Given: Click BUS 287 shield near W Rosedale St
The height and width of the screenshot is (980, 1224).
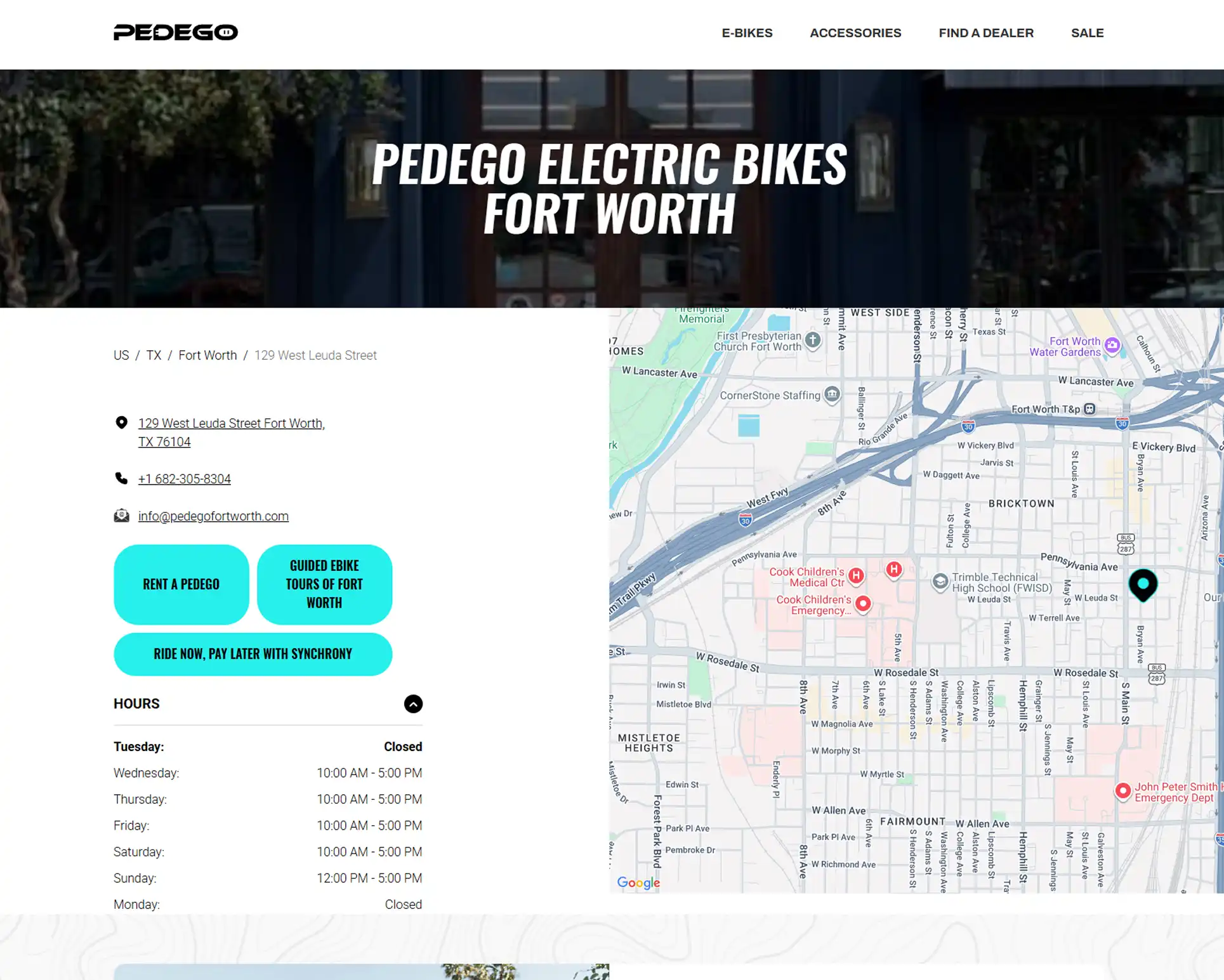Looking at the screenshot, I should (x=1157, y=674).
